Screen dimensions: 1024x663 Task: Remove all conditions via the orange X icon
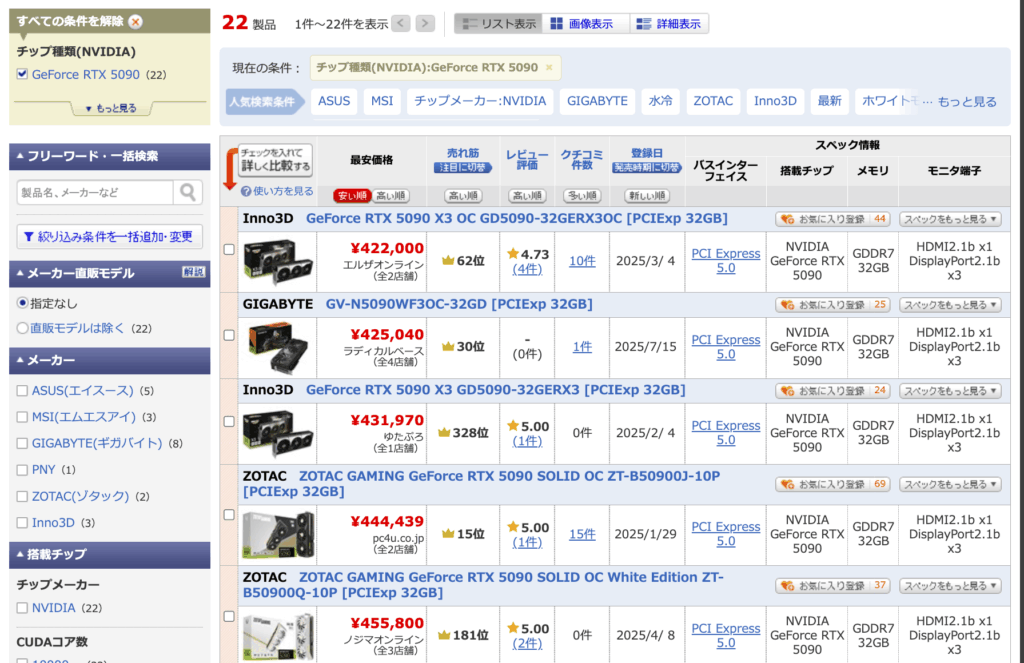[x=135, y=22]
